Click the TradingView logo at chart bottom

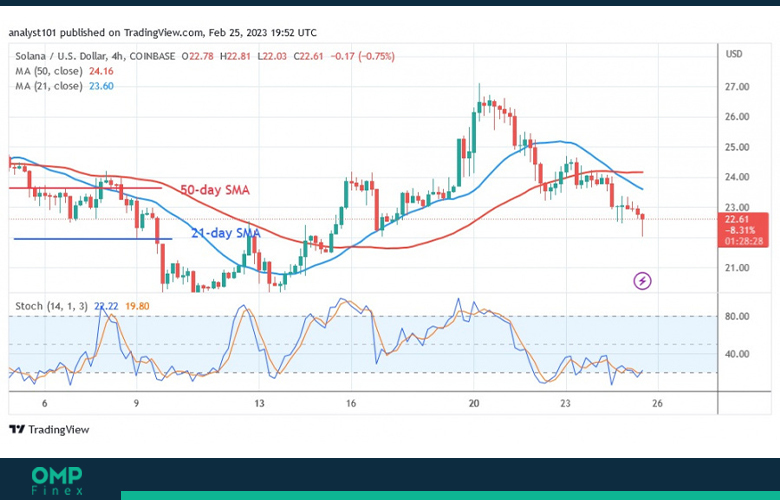[x=49, y=429]
